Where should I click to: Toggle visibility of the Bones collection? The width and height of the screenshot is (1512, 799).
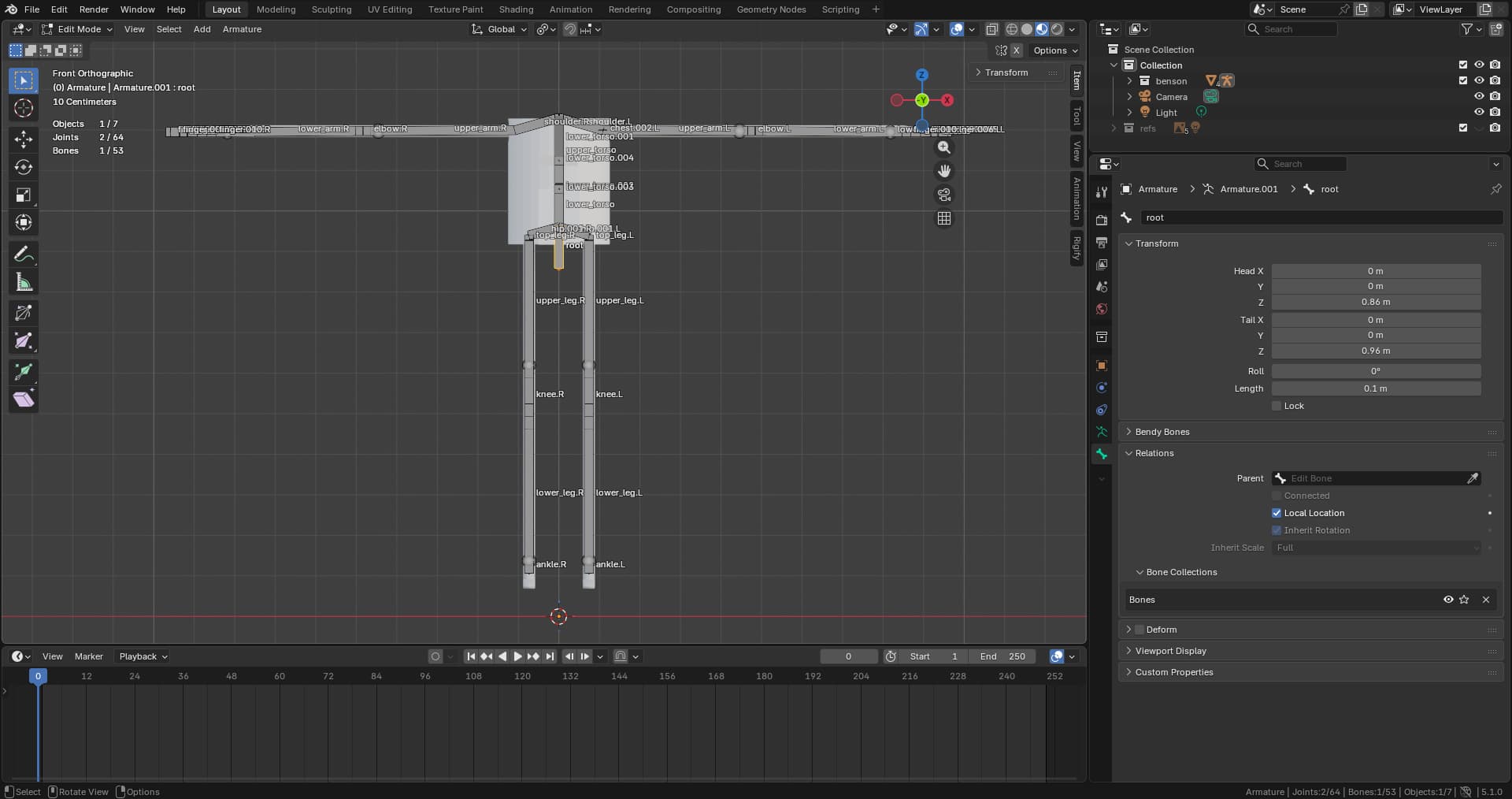coord(1448,600)
